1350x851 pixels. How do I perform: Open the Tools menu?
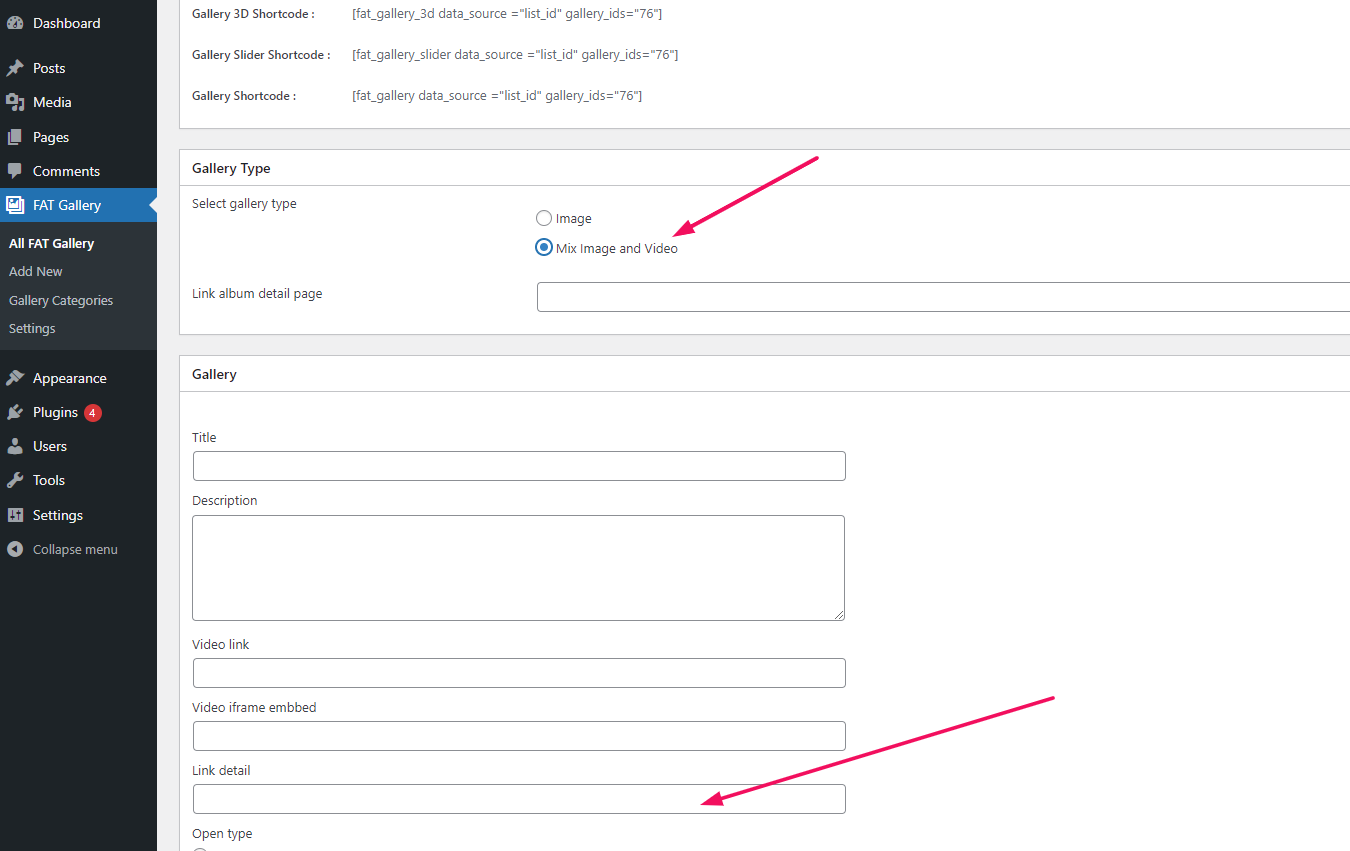[x=78, y=480]
